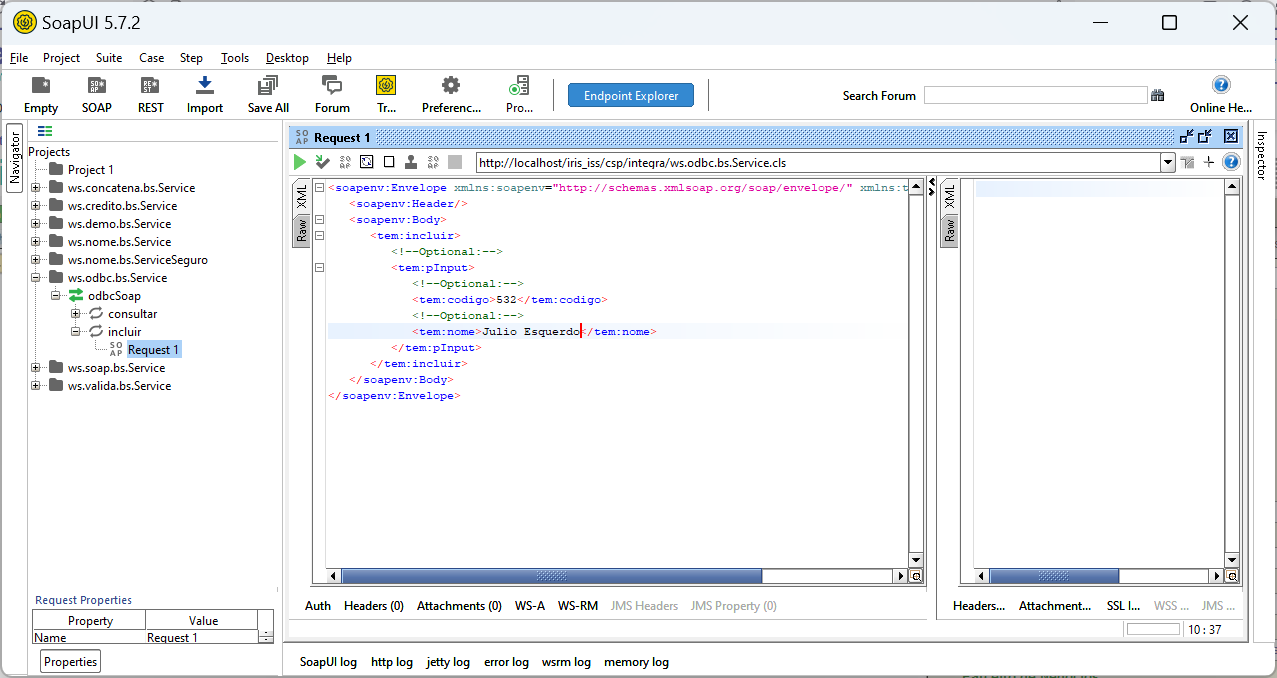Open the Tools menu
This screenshot has height=678, width=1277.
(235, 58)
